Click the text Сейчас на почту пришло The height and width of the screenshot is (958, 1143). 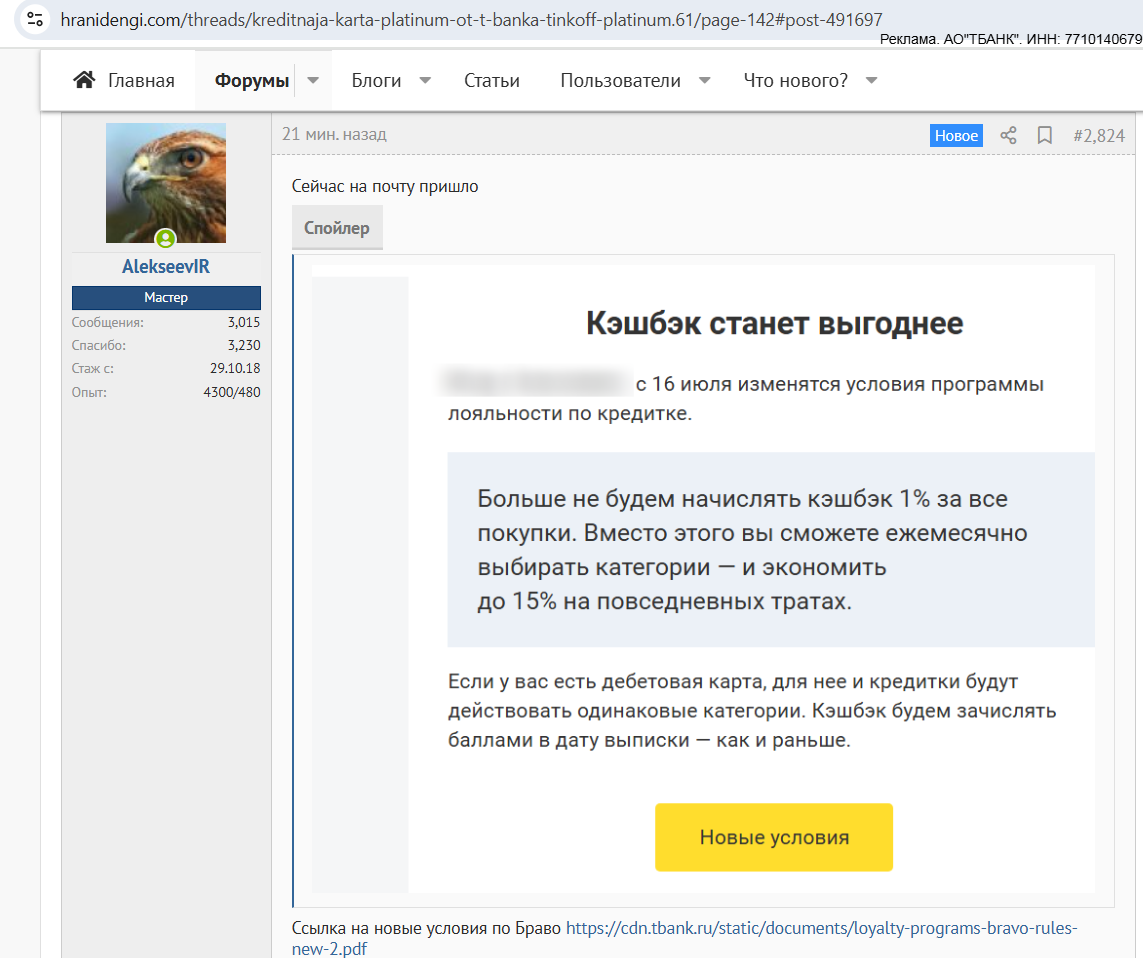[385, 187]
